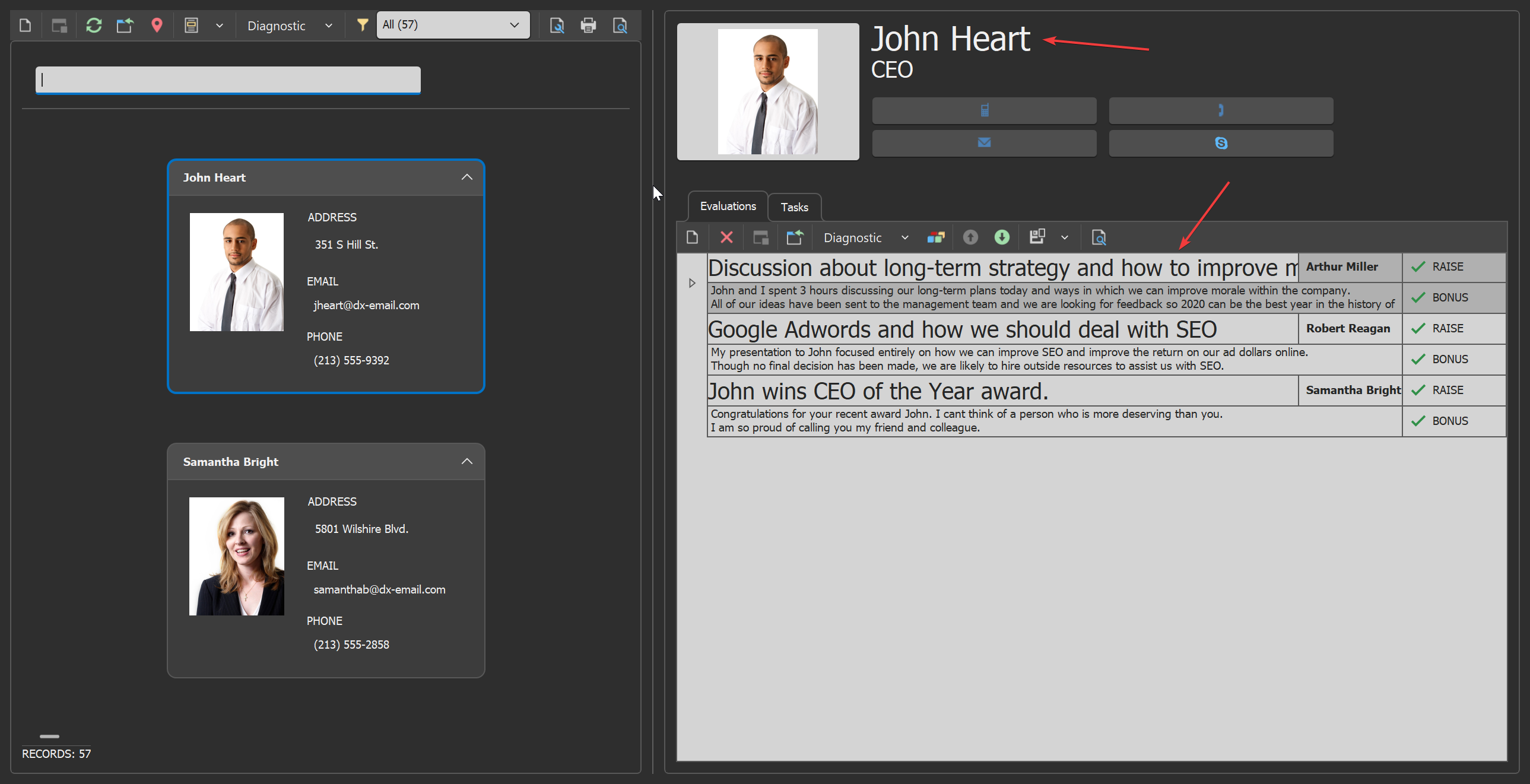1530x784 pixels.
Task: Collapse the John Heart card
Action: click(x=467, y=177)
